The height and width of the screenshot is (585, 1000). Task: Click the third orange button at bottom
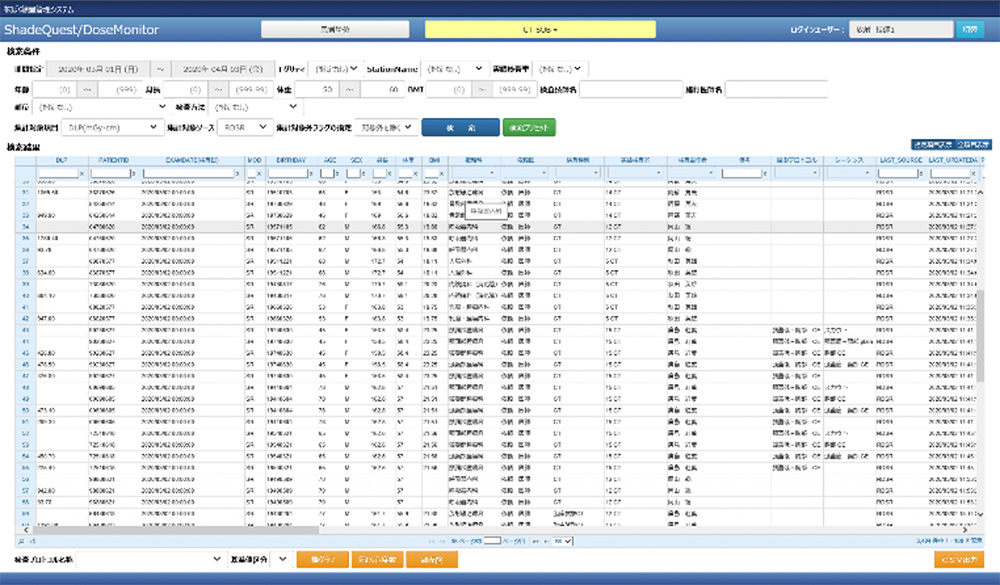[432, 559]
